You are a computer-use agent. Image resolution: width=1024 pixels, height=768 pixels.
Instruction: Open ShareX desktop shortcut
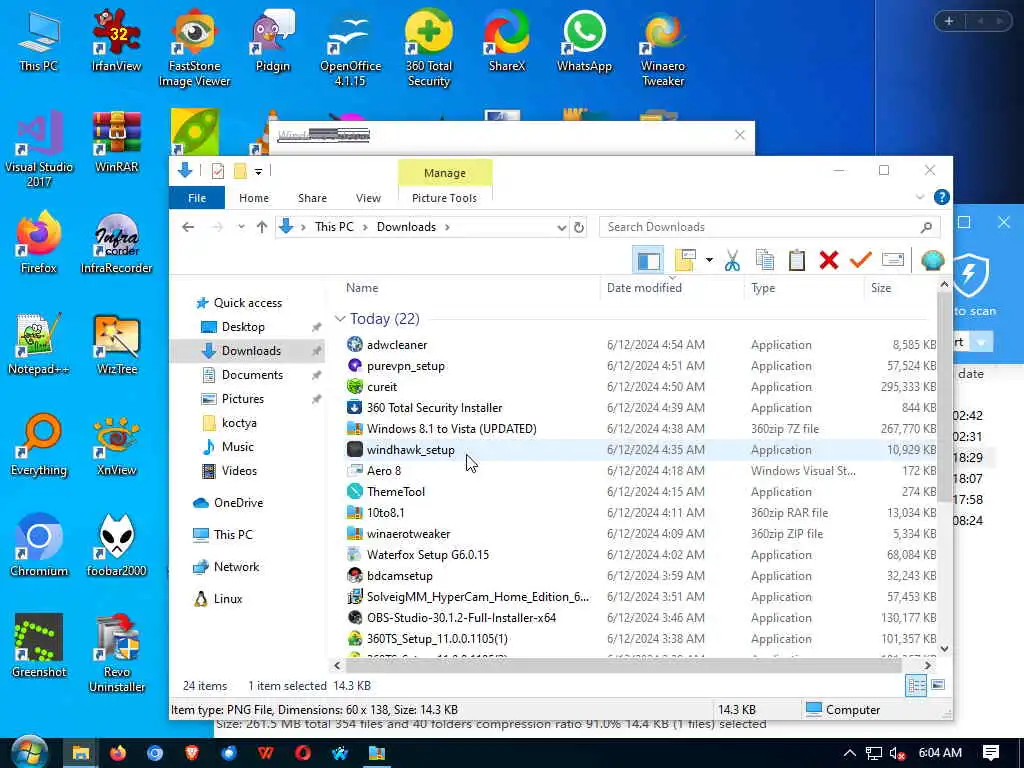point(506,41)
